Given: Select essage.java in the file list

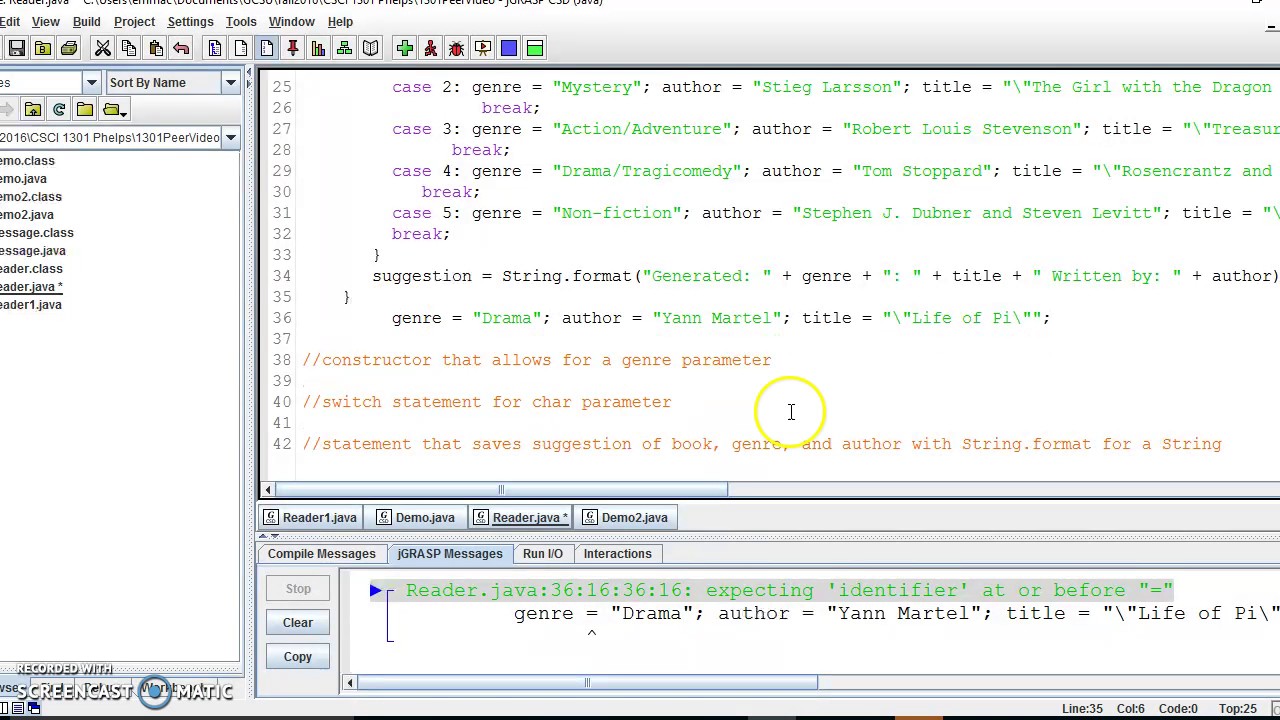Looking at the screenshot, I should tap(33, 251).
